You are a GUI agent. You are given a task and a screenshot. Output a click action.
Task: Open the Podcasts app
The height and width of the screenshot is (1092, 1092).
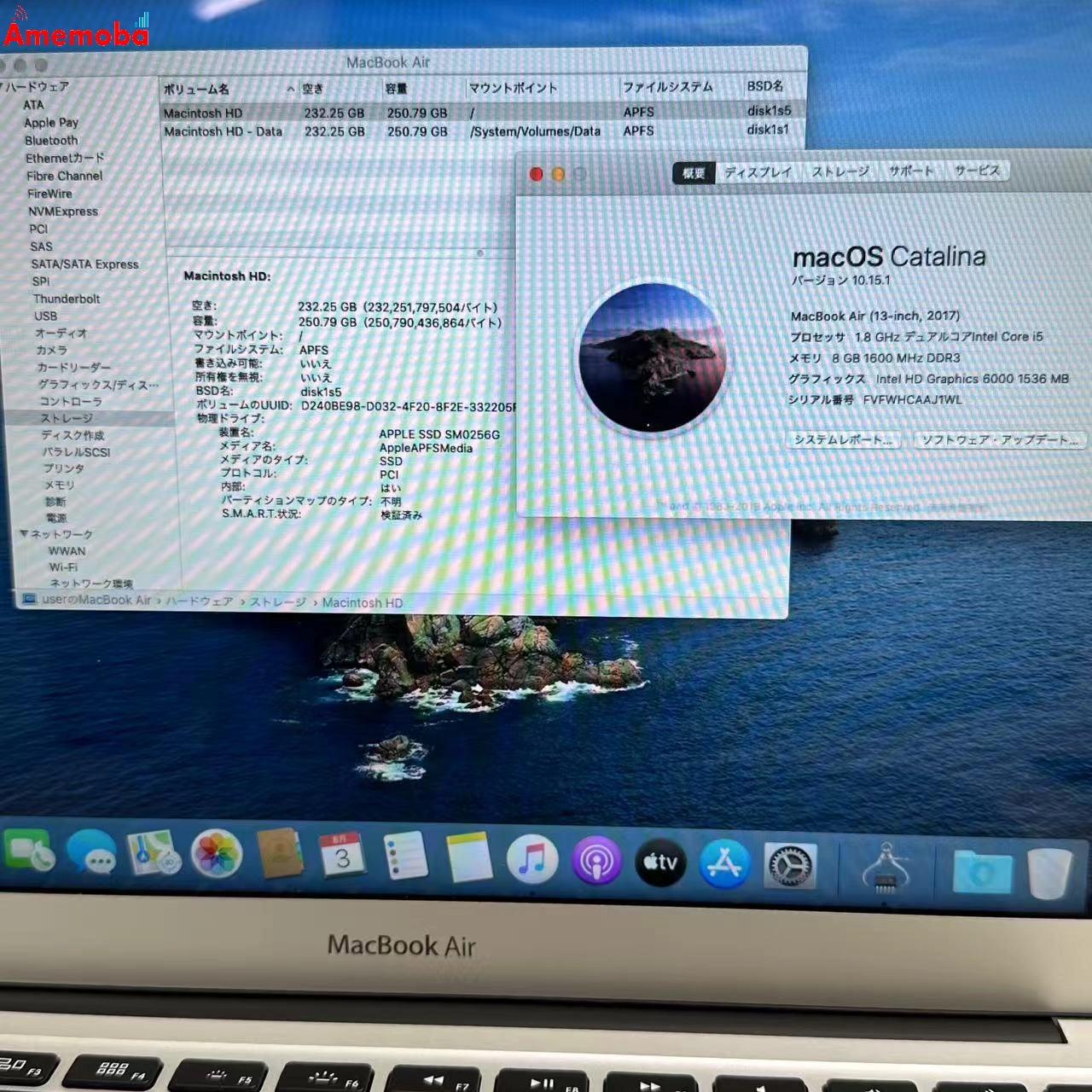596,863
